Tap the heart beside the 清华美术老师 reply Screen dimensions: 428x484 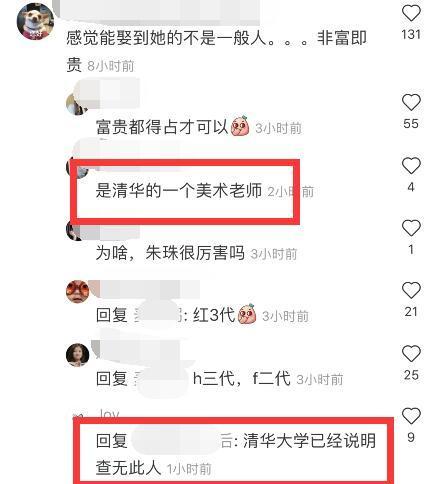point(411,166)
